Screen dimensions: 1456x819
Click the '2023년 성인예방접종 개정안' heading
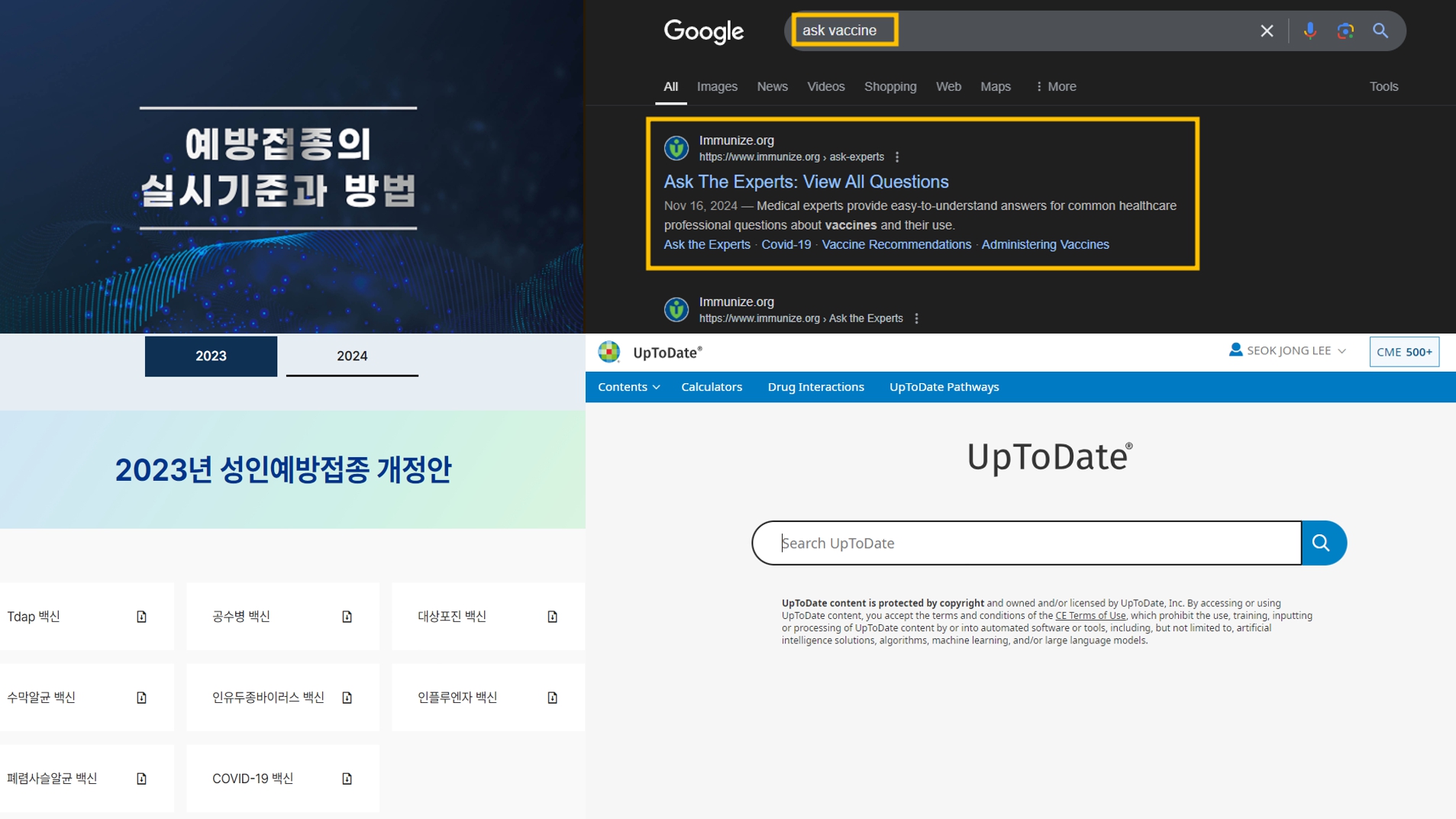(283, 469)
